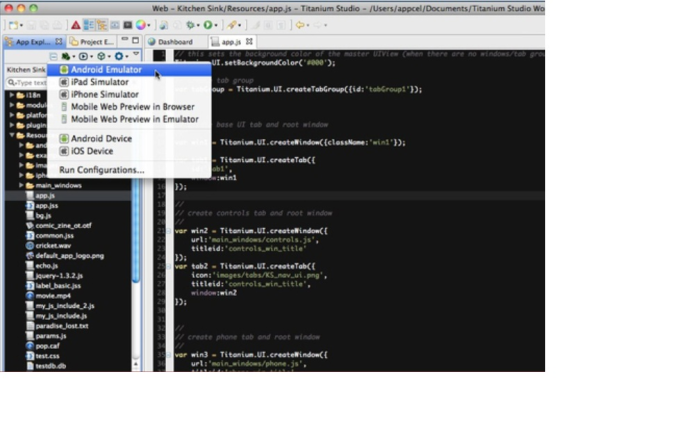Select movie.mp4 video file
This screenshot has height=438, width=700.
pyautogui.click(x=53, y=296)
